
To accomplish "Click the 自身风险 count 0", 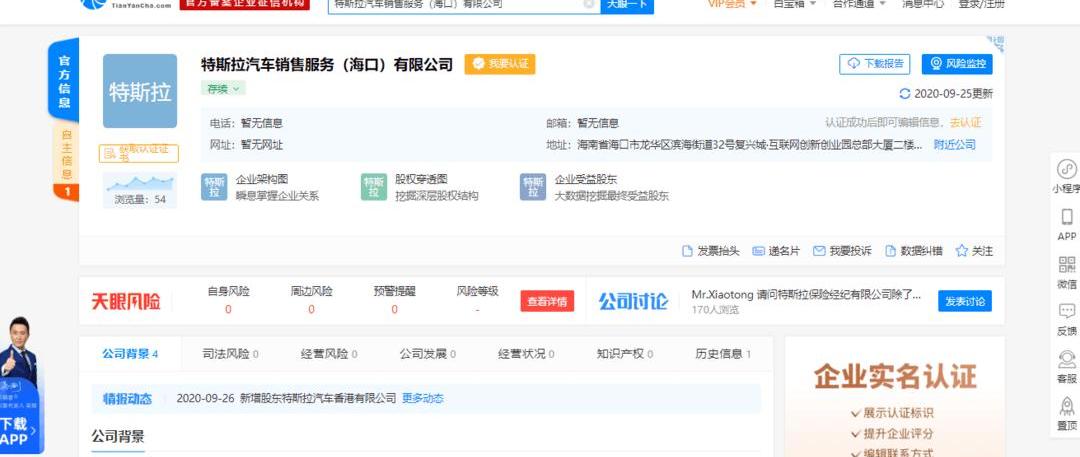I will click(228, 309).
